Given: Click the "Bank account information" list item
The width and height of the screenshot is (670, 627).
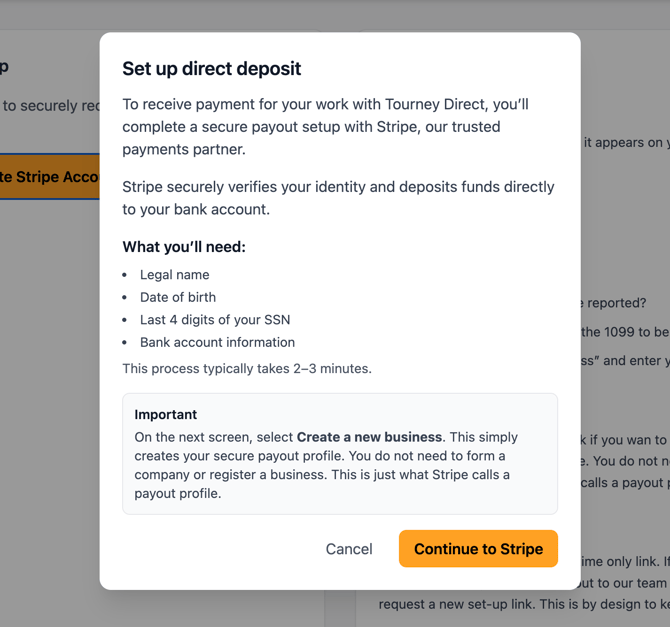Looking at the screenshot, I should click(x=217, y=342).
